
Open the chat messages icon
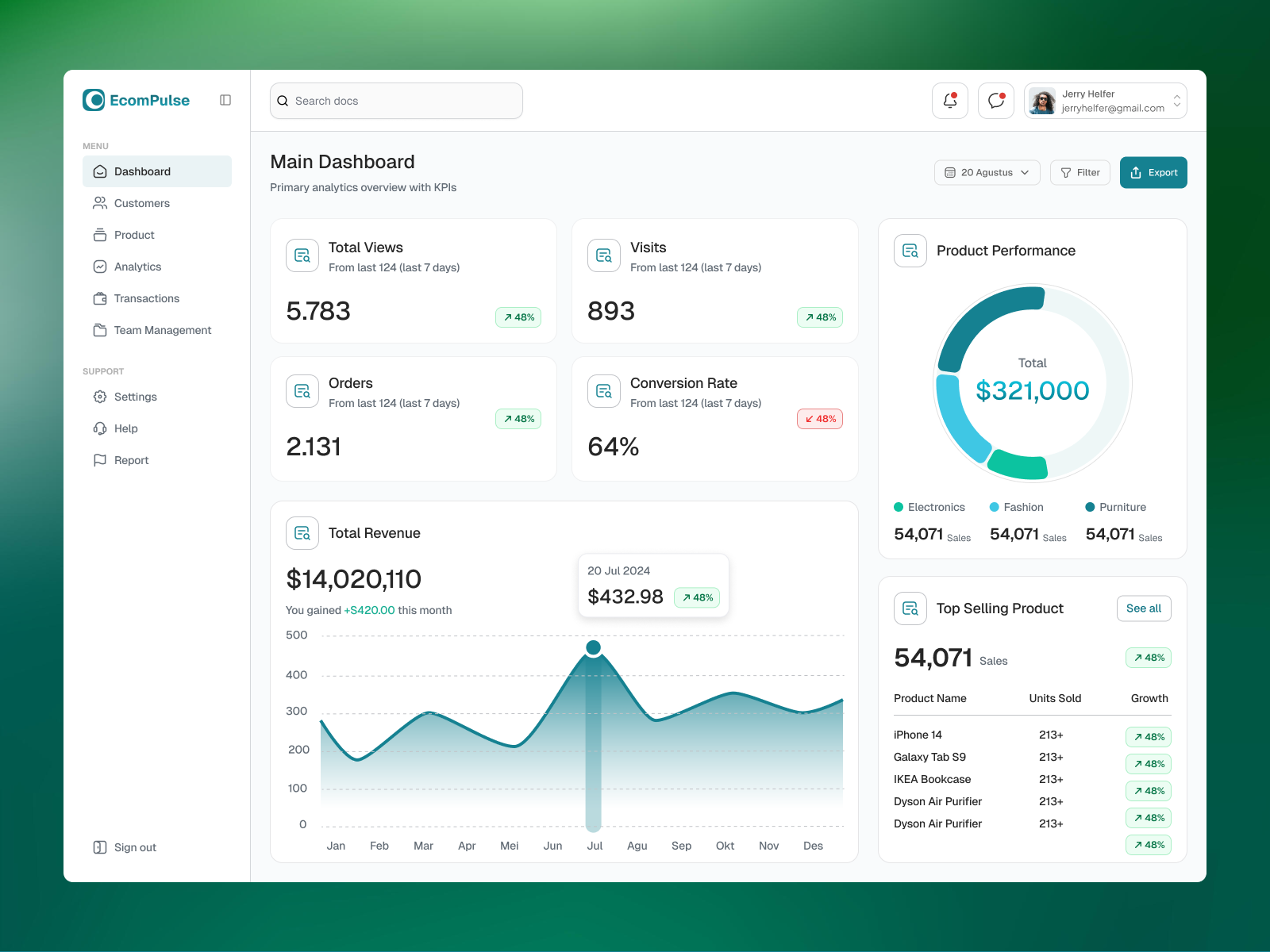click(x=995, y=101)
